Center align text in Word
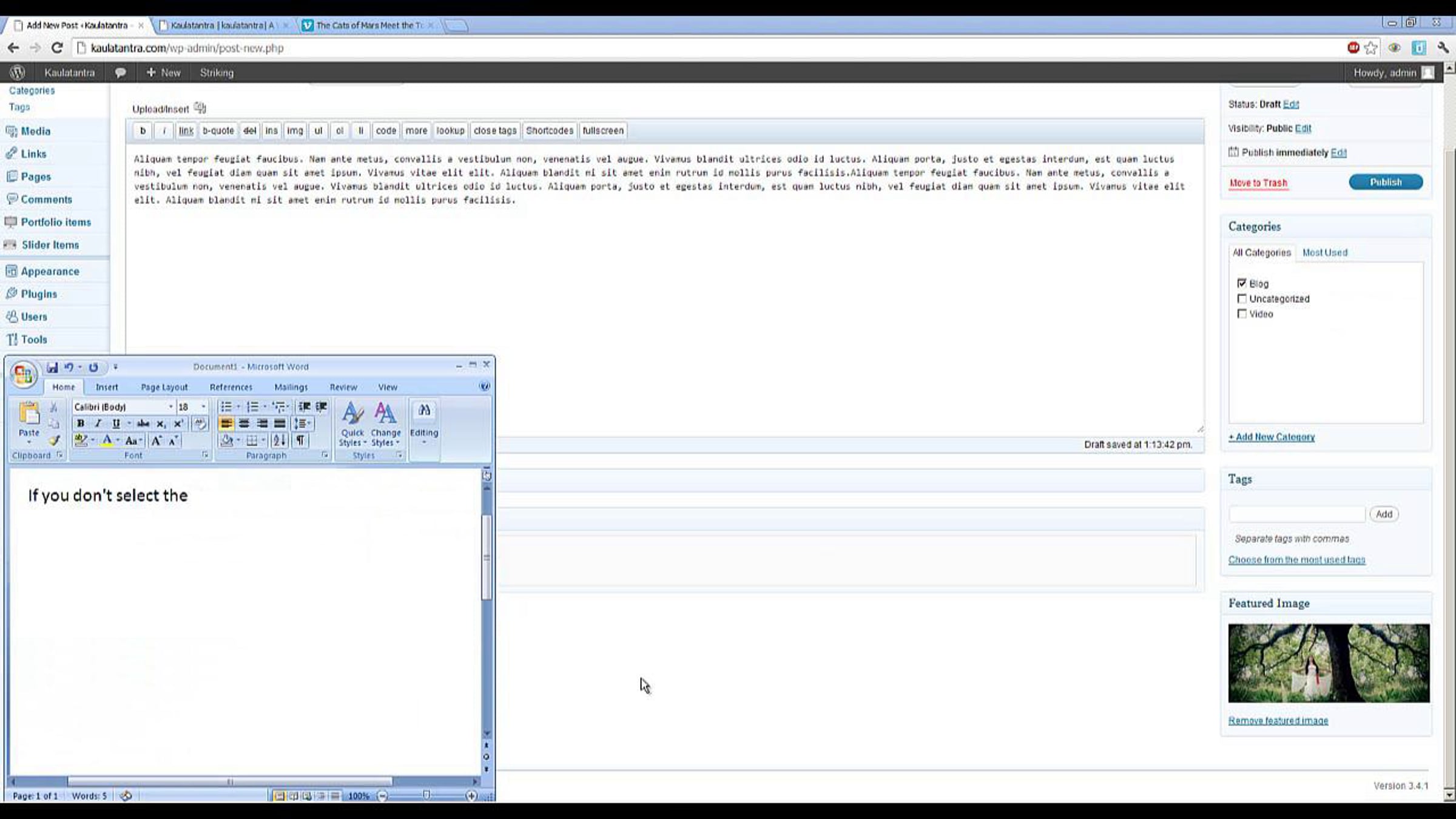This screenshot has height=819, width=1456. (244, 423)
